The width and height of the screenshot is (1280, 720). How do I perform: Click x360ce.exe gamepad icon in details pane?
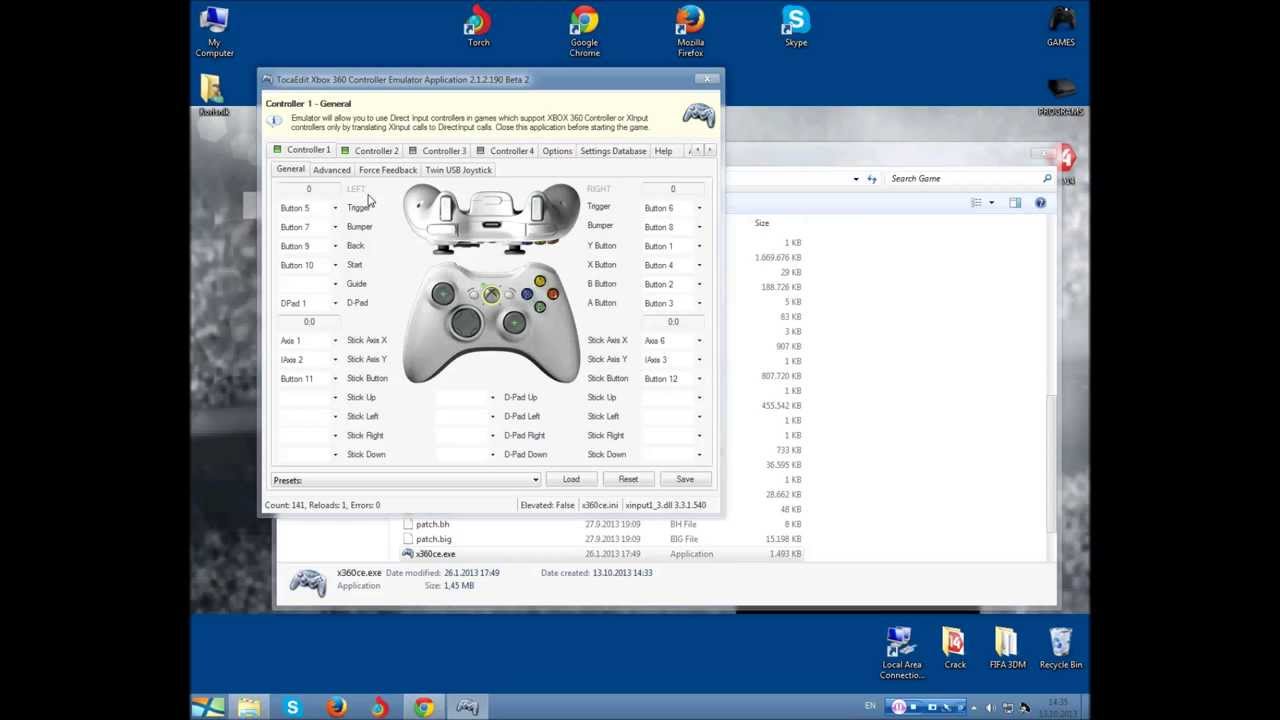(308, 581)
